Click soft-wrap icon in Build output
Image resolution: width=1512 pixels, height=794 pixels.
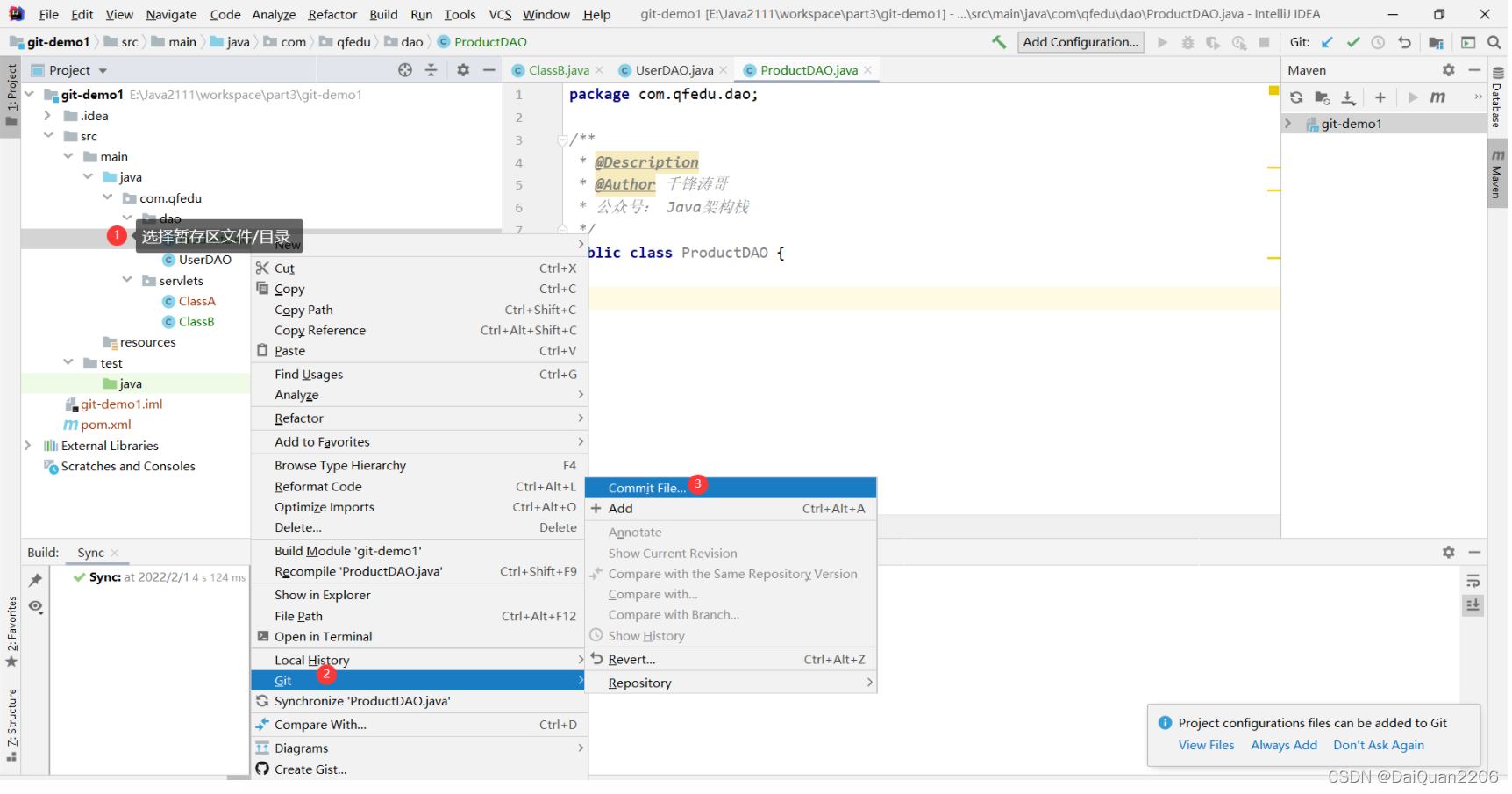(x=1473, y=581)
